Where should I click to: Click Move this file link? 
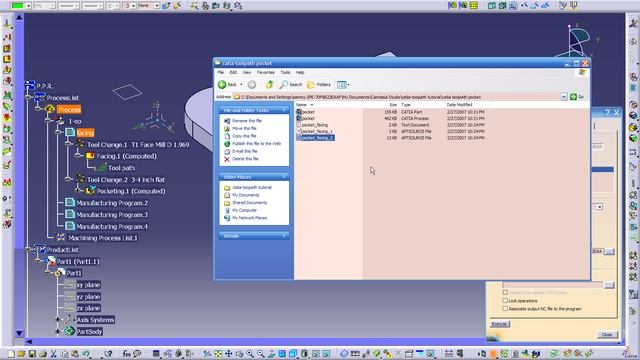point(244,128)
